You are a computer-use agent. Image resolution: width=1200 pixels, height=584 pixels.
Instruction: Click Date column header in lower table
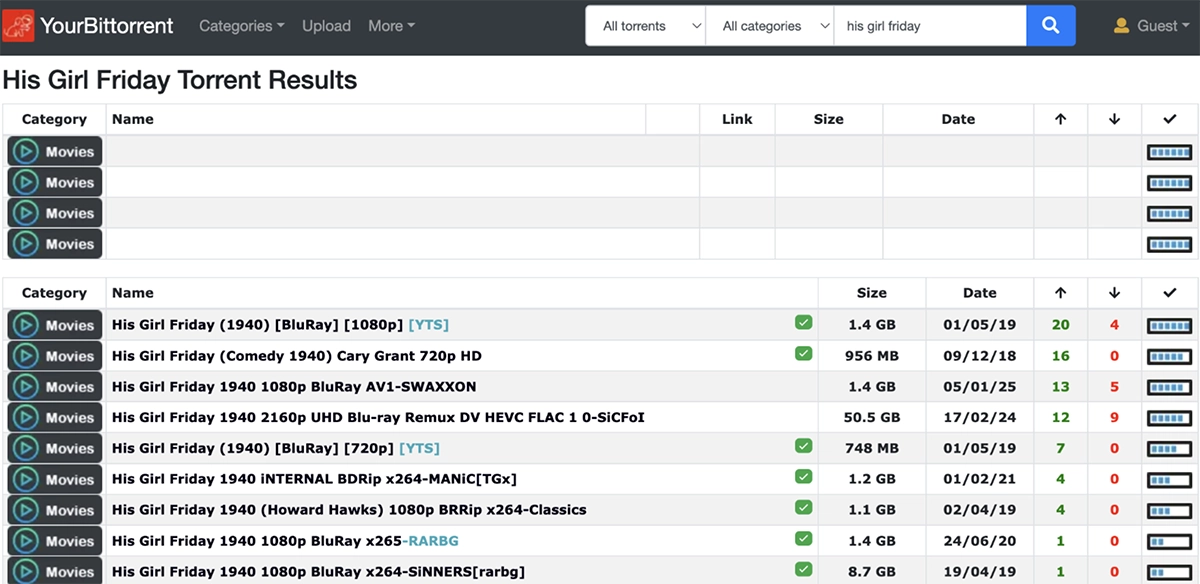click(980, 293)
